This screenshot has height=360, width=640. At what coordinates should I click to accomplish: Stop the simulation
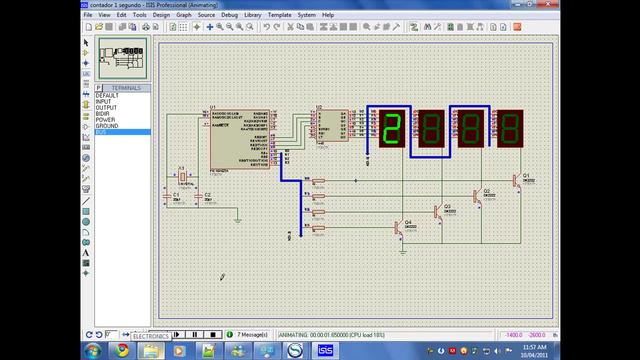[x=213, y=335]
